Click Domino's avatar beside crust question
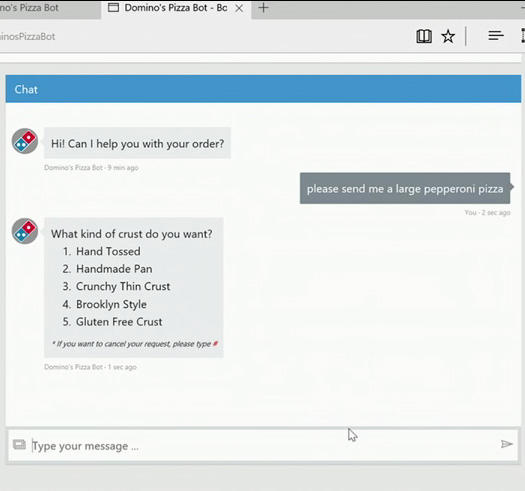 pyautogui.click(x=25, y=231)
